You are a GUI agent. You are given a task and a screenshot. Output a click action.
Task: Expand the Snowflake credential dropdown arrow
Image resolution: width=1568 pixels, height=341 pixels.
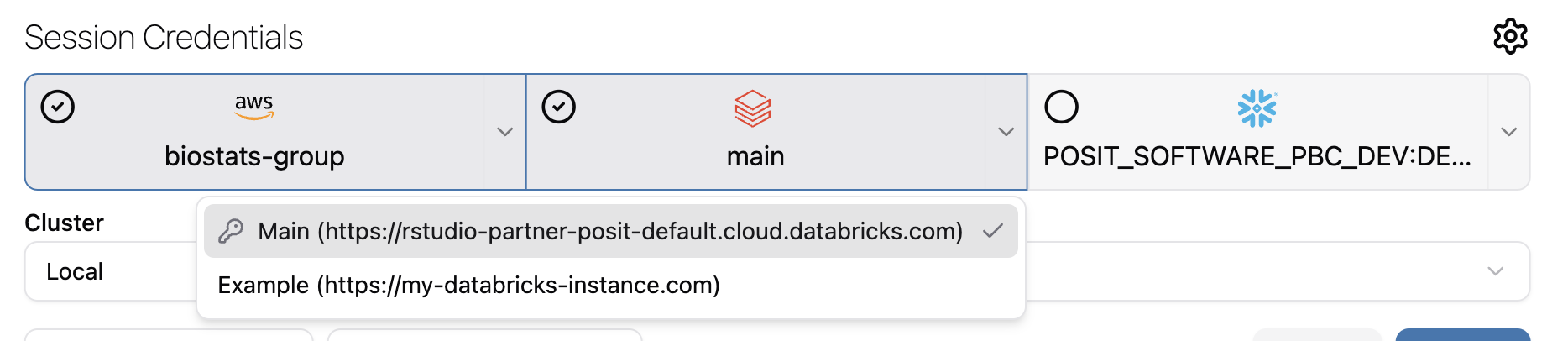[x=1508, y=132]
